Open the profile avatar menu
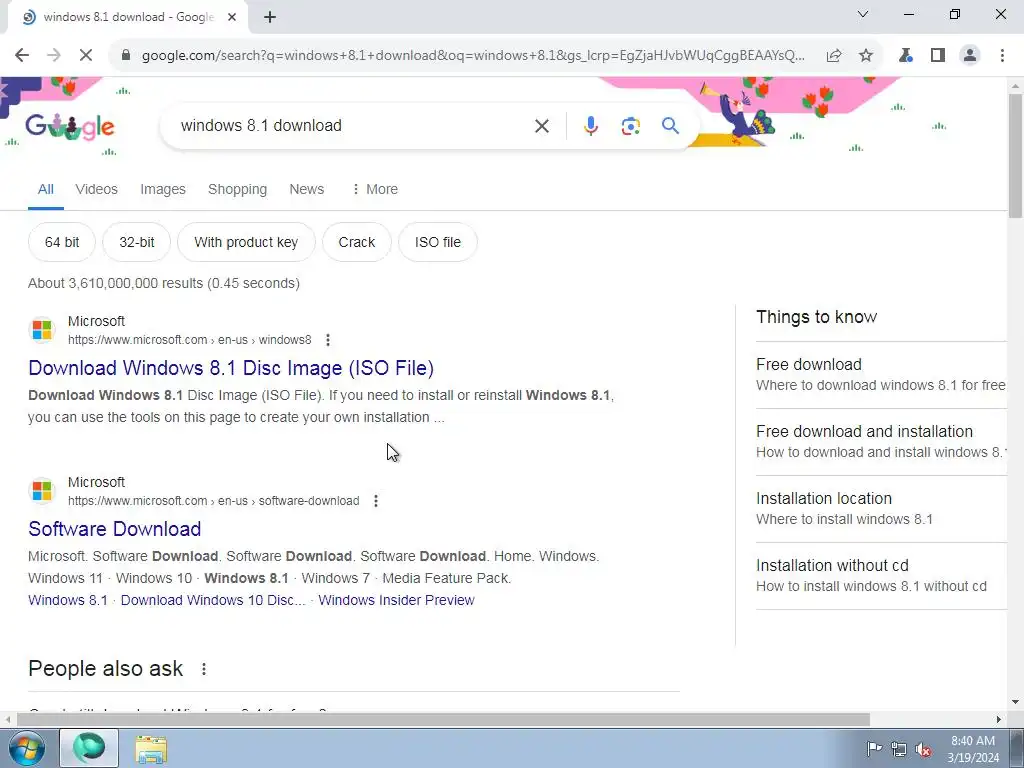 [970, 56]
